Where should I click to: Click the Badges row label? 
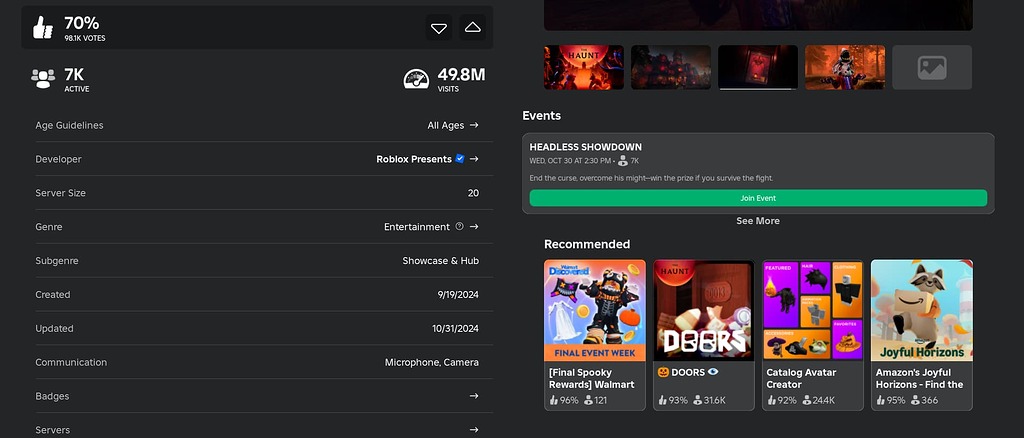(x=52, y=396)
